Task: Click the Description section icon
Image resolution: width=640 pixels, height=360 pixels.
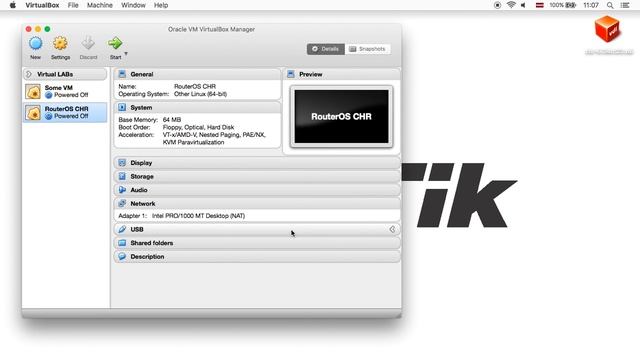Action: click(122, 257)
